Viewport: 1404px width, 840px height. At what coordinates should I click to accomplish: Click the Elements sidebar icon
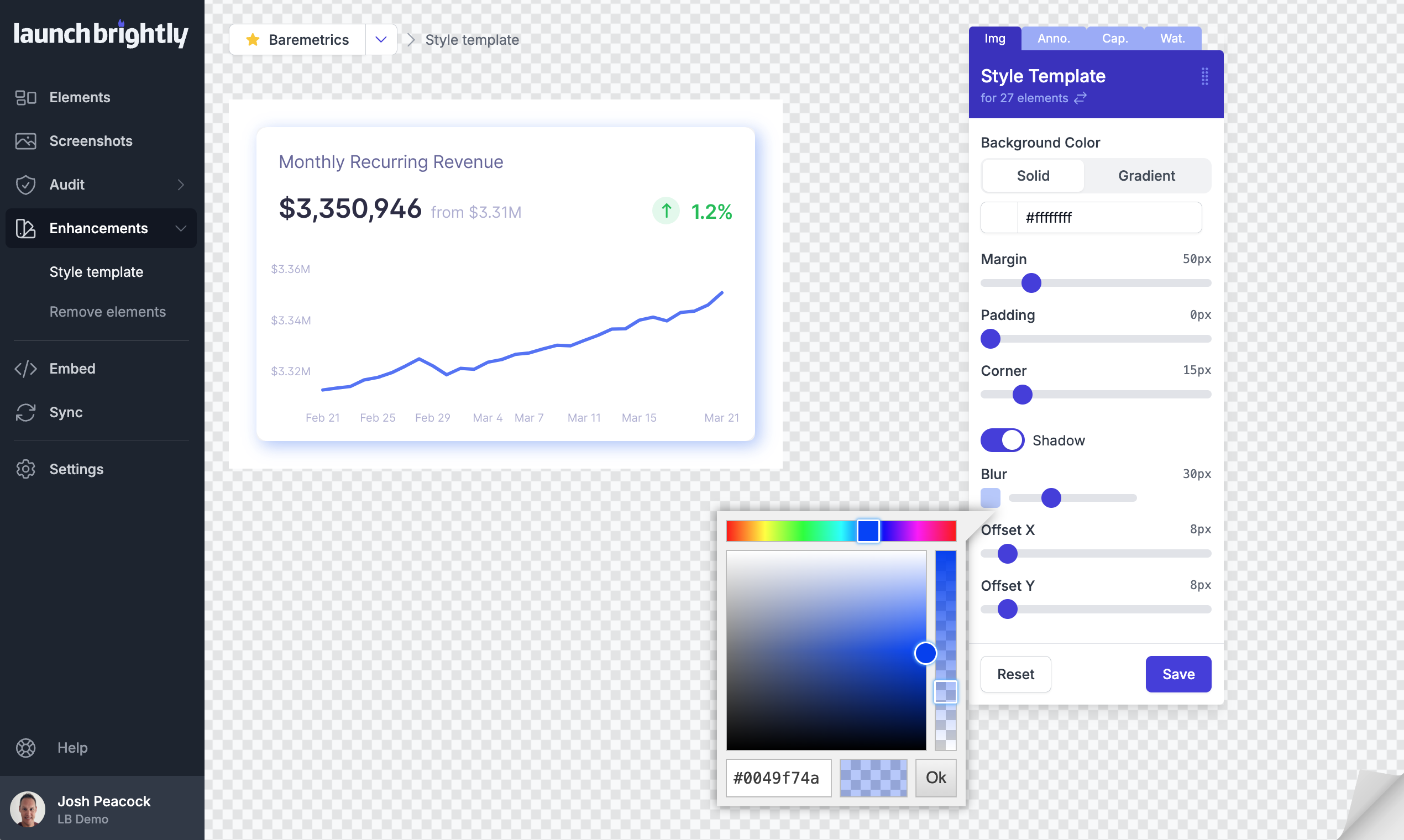[x=25, y=97]
